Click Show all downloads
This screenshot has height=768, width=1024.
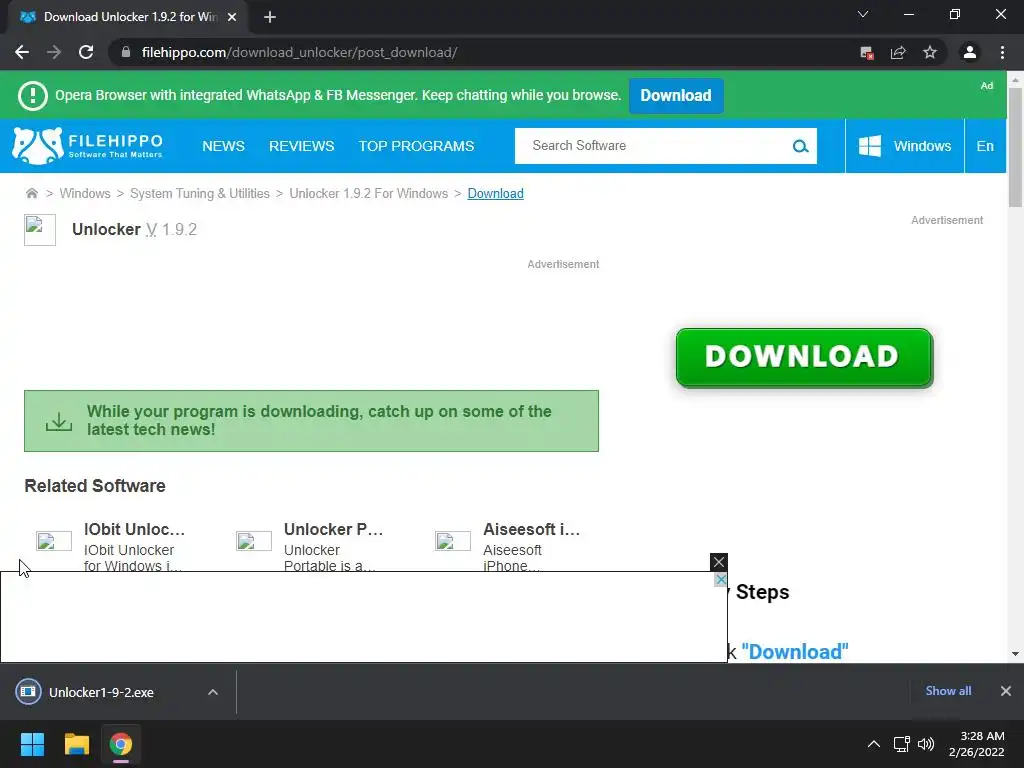tap(948, 691)
